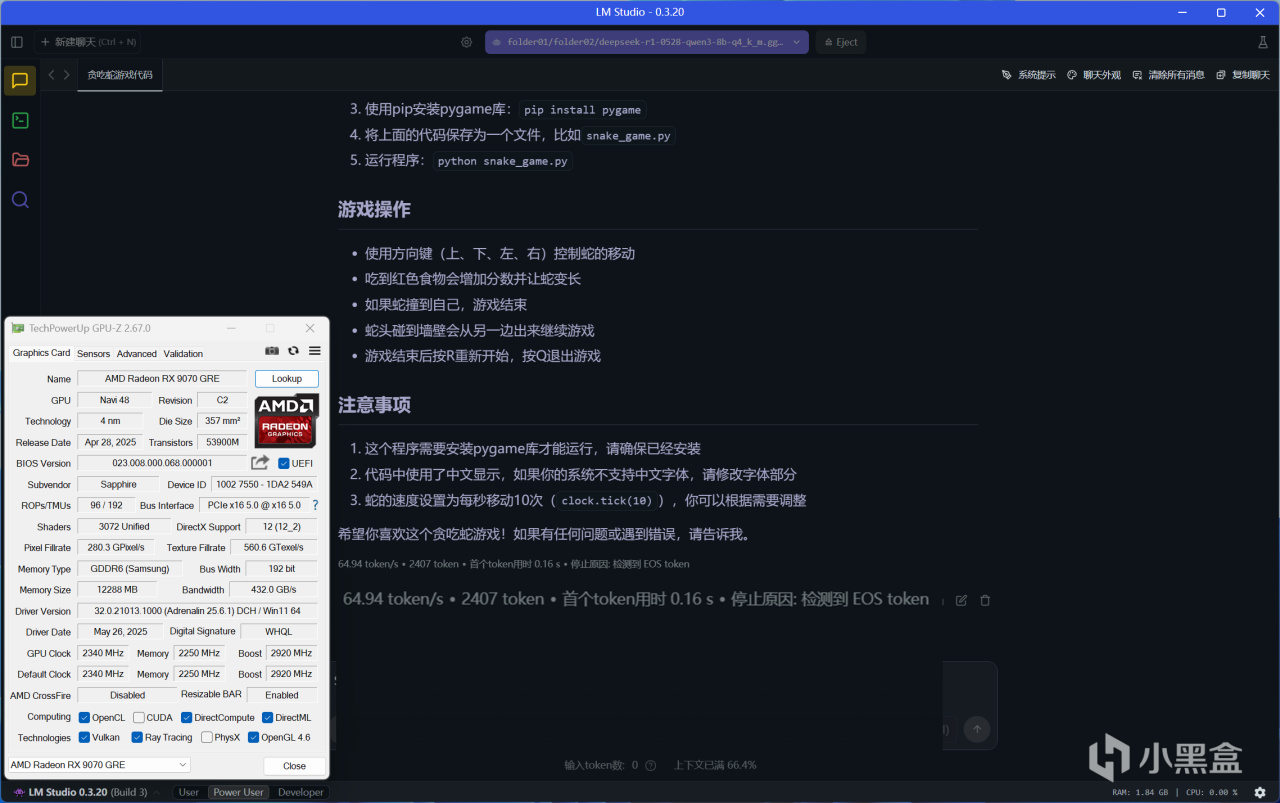The image size is (1280, 803).
Task: Select the 贪吃蛇游戏代码 chat tab
Action: [119, 75]
